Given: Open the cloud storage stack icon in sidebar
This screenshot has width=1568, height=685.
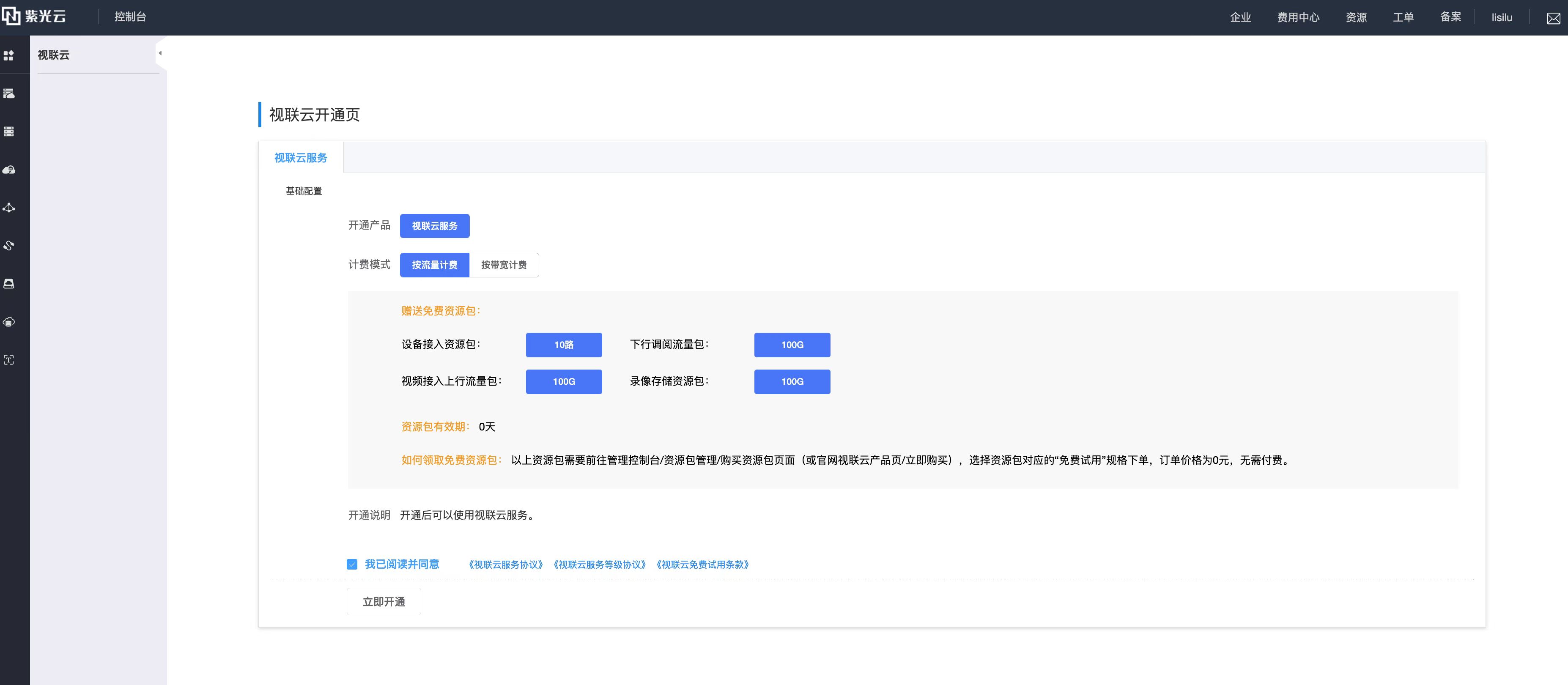Looking at the screenshot, I should 8,321.
